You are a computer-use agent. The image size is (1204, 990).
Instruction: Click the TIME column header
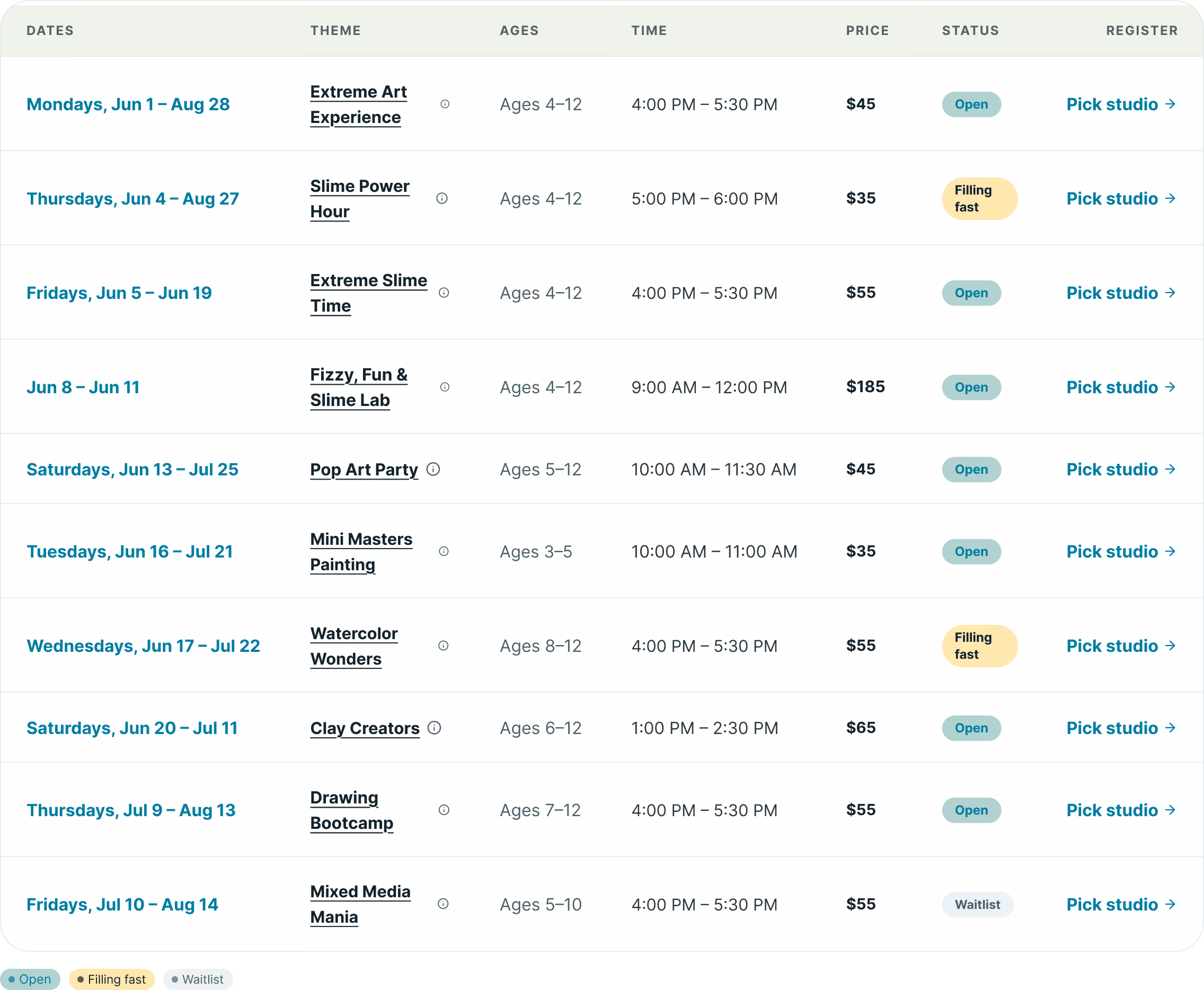(649, 30)
